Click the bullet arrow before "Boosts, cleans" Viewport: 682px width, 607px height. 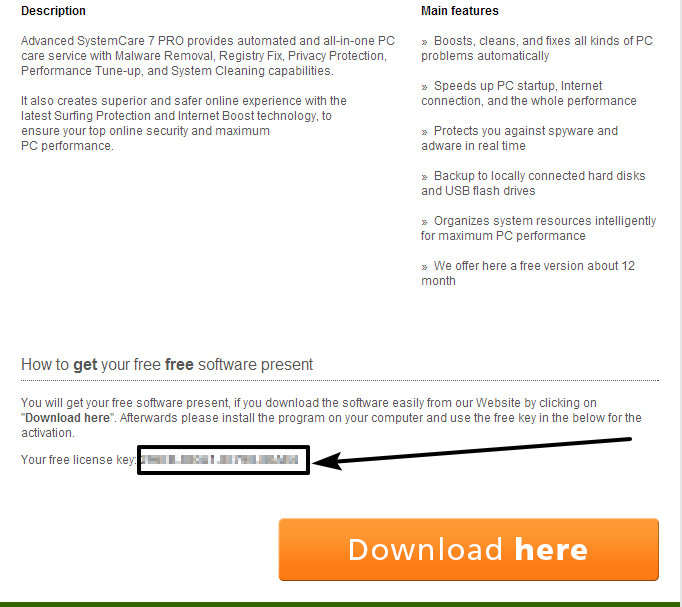(x=425, y=42)
